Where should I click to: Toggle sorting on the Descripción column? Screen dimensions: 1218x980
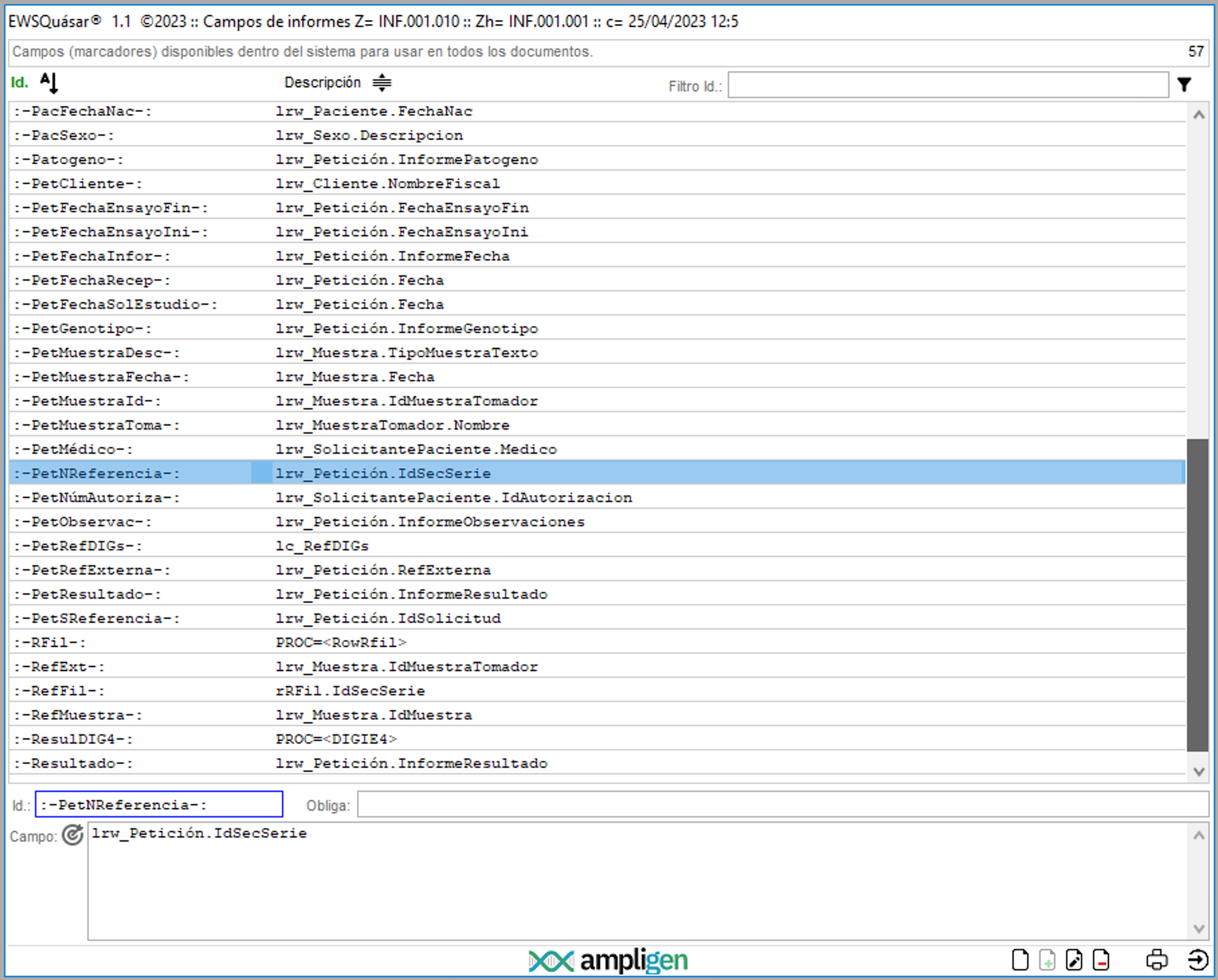[x=382, y=83]
